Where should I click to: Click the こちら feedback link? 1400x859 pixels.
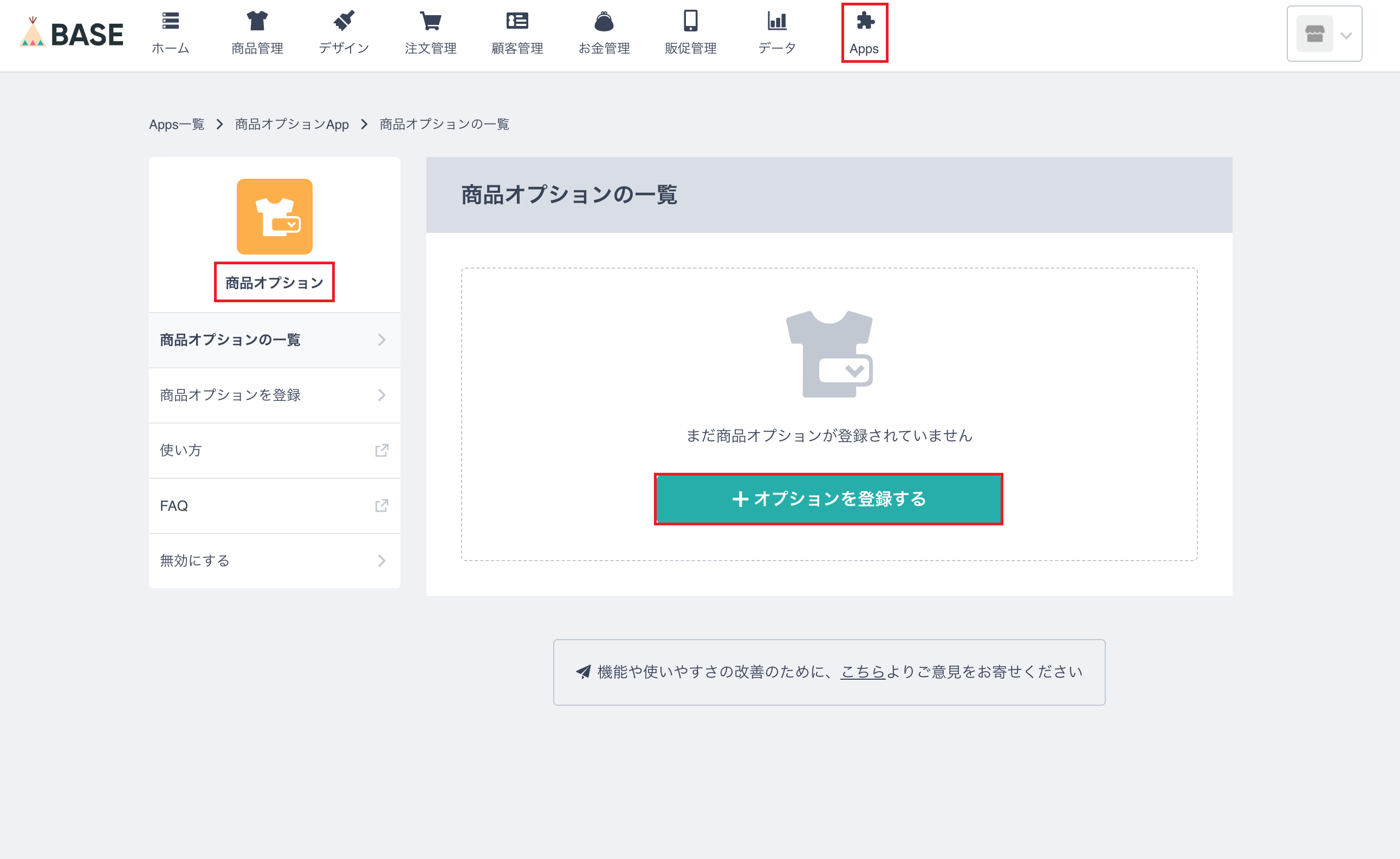[x=863, y=672]
